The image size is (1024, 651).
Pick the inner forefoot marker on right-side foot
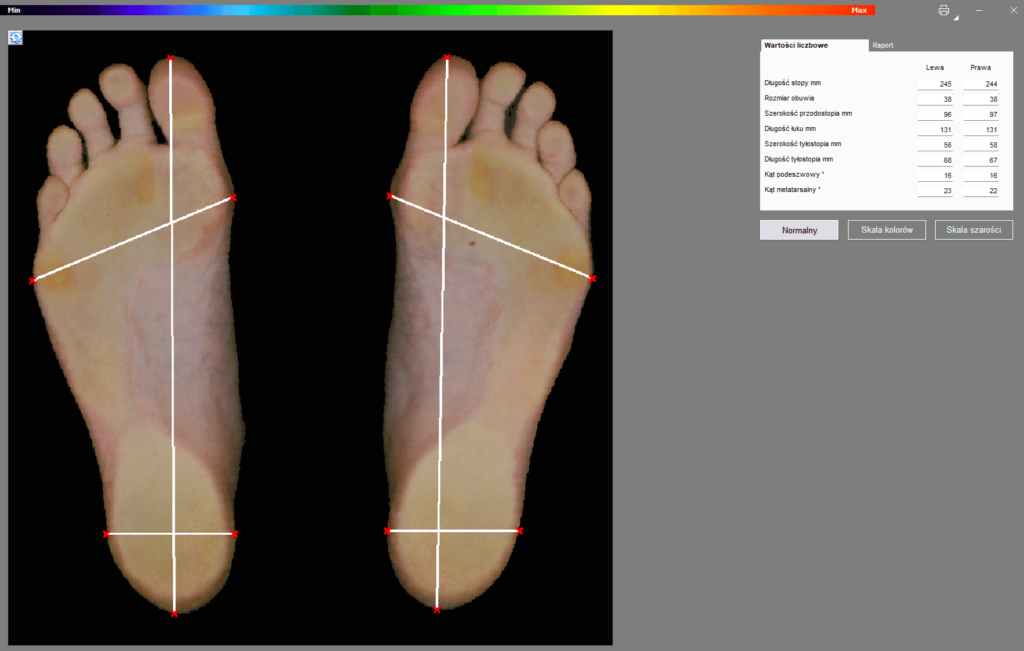390,197
